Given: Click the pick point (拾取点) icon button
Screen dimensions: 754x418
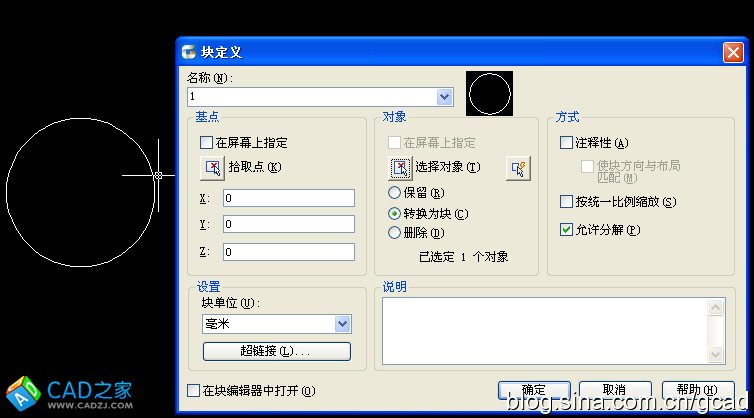Looking at the screenshot, I should [212, 168].
